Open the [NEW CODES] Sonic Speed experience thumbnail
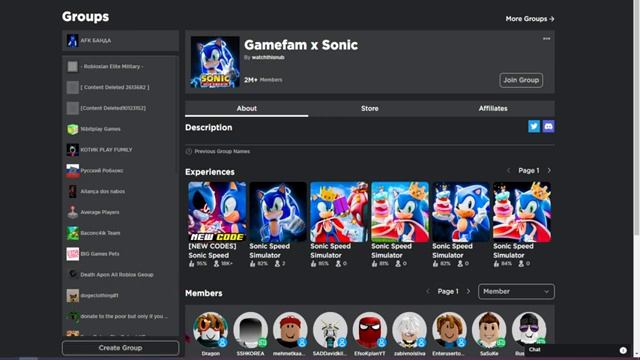This screenshot has width=640, height=360. click(x=217, y=212)
